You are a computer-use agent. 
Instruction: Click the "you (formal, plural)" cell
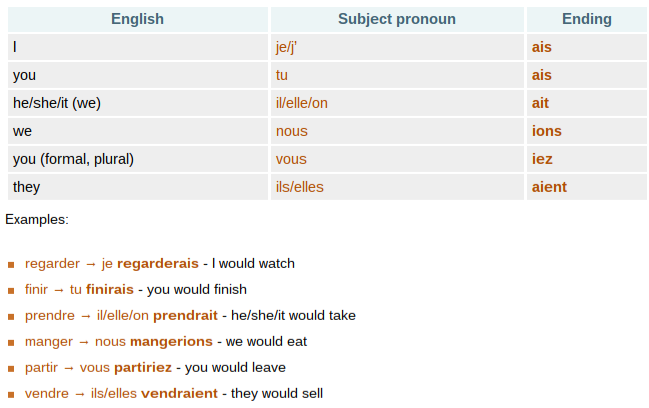coord(73,159)
